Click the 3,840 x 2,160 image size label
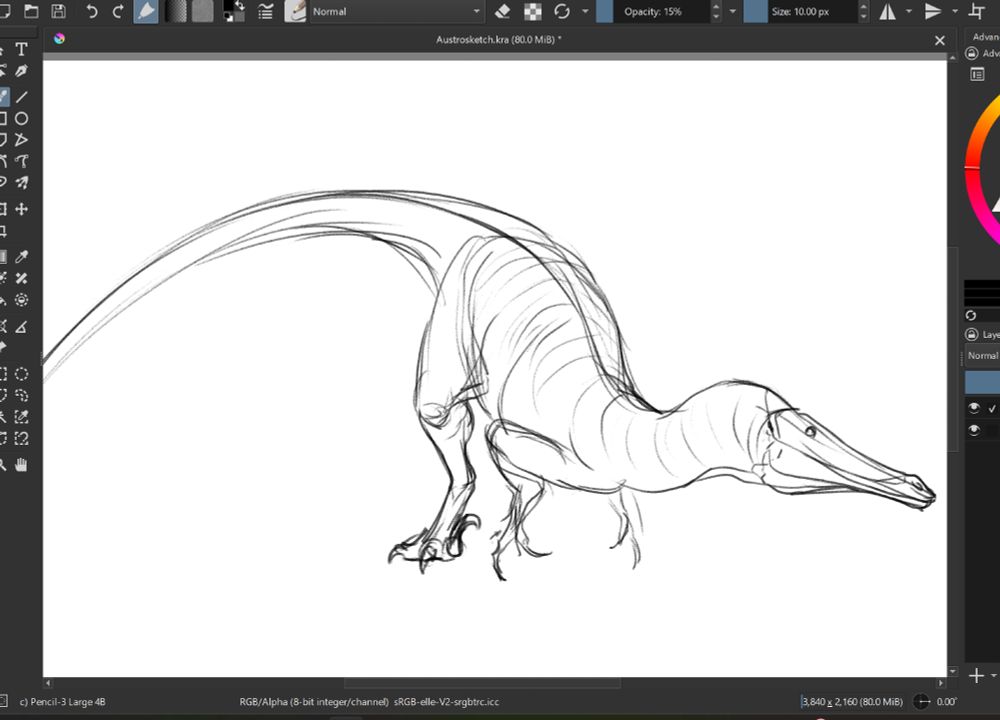 852,702
